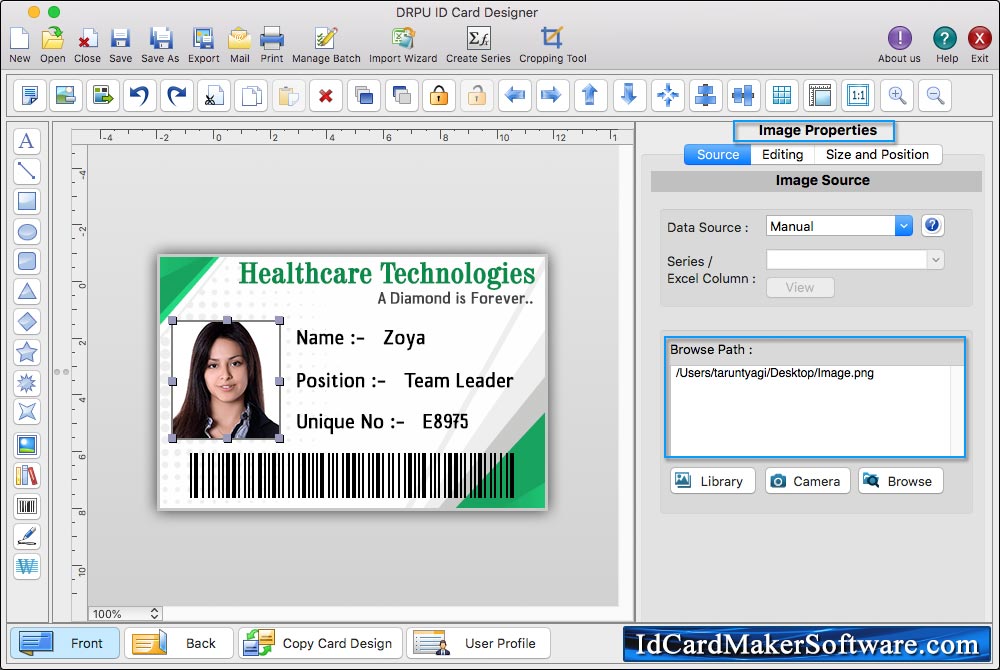Click the Copy pages icon
Screen dimensions: 1000x670
[x=251, y=96]
